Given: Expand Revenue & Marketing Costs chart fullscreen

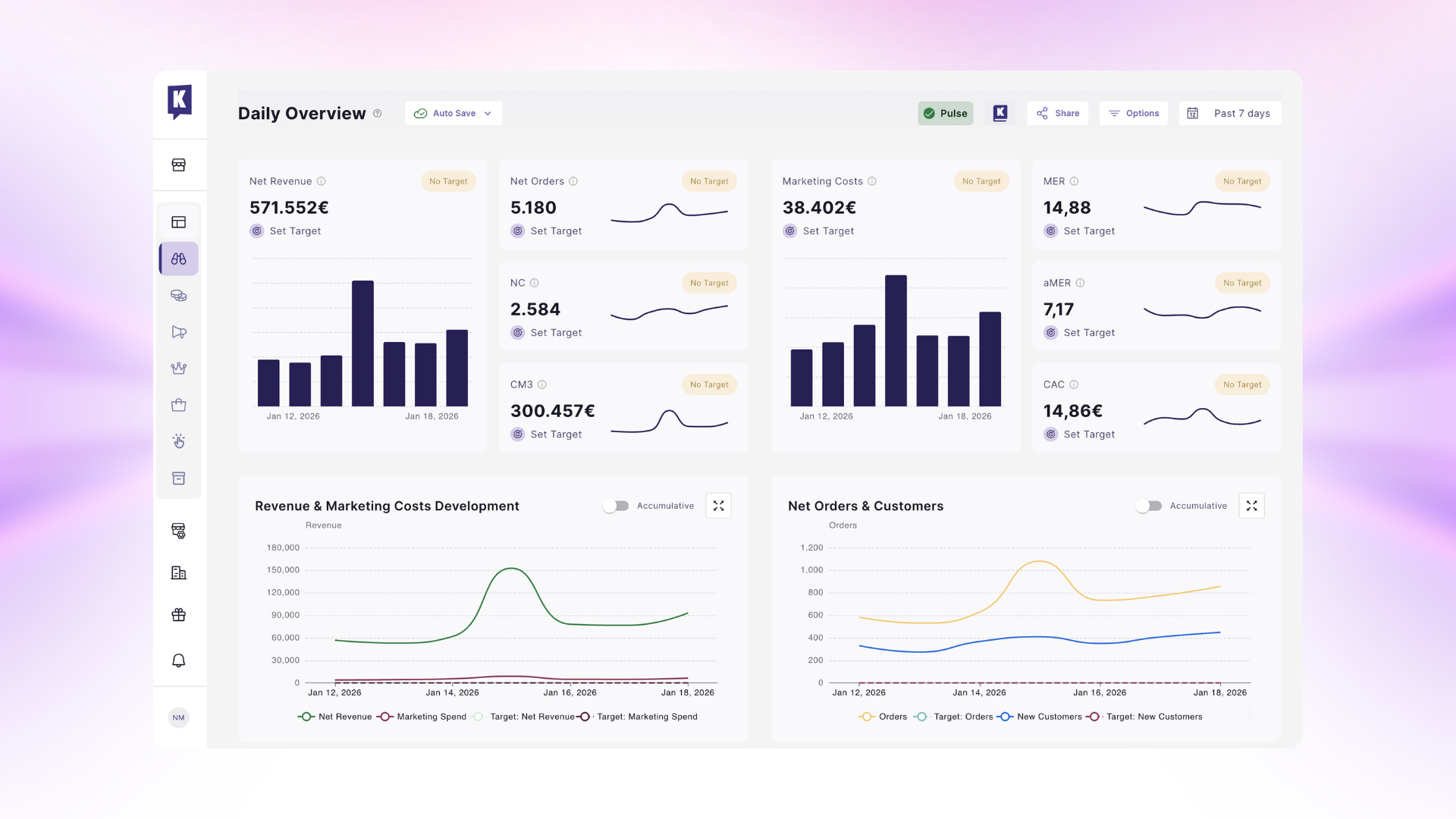Looking at the screenshot, I should click(718, 506).
